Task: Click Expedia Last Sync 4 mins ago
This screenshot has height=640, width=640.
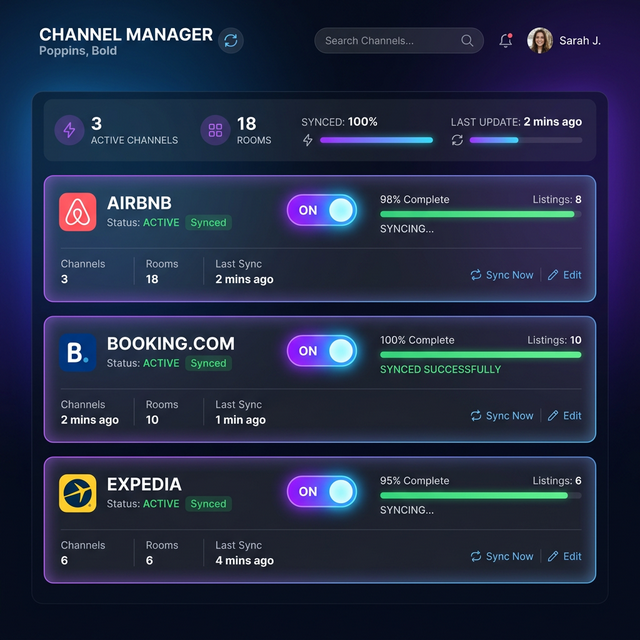Action: (244, 553)
